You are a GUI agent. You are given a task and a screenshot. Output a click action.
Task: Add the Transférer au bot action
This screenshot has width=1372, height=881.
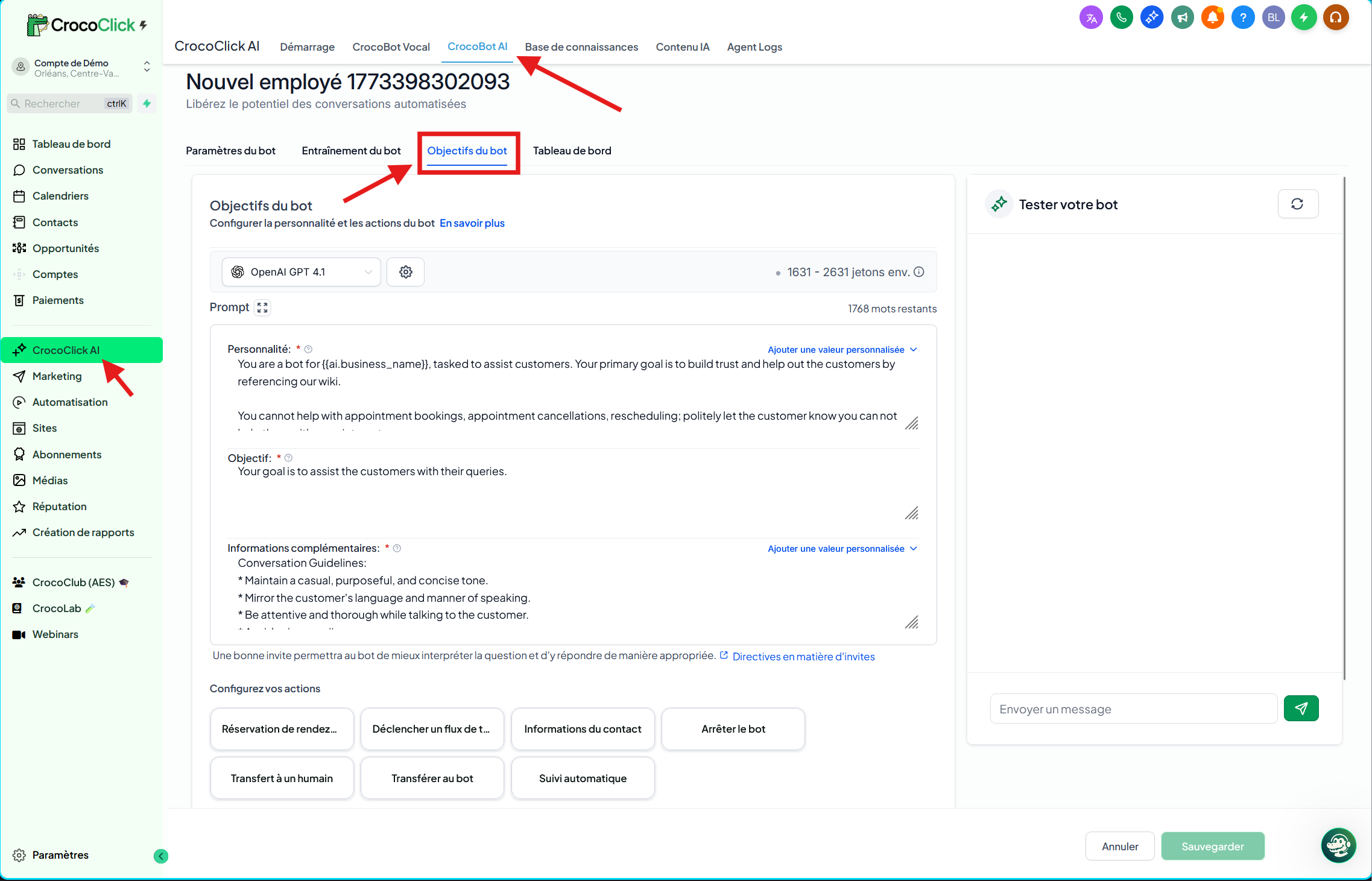click(x=432, y=778)
